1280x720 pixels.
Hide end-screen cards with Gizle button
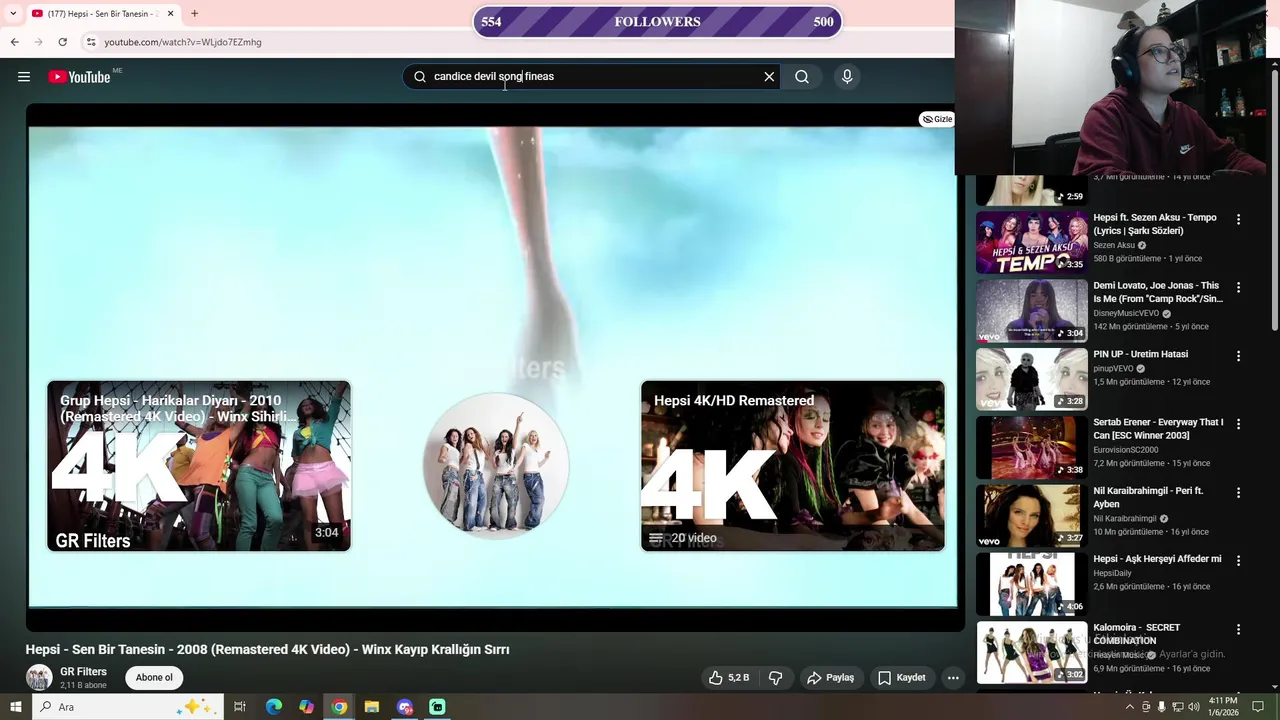coord(937,119)
